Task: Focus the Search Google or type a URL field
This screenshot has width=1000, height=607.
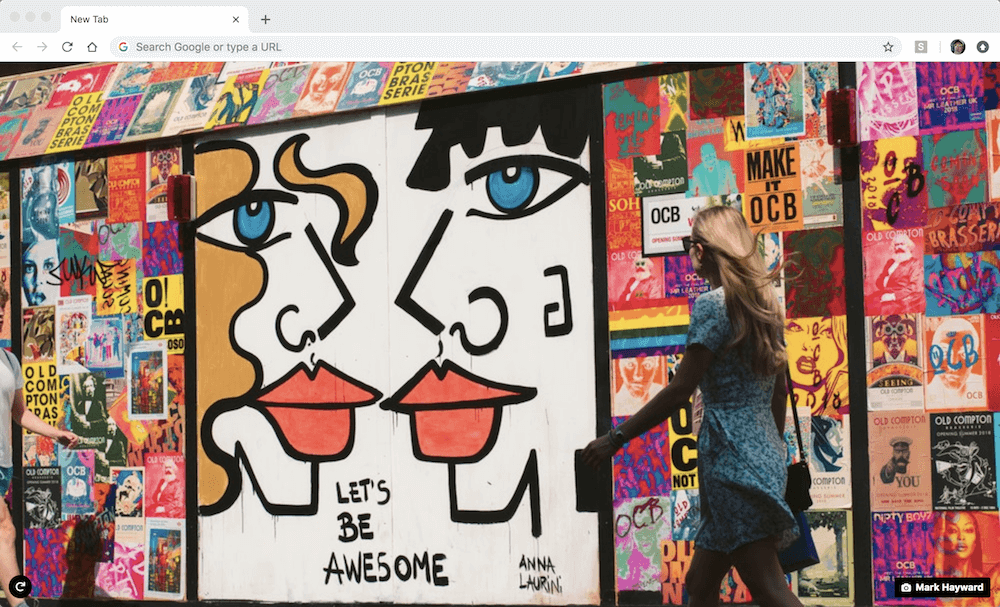Action: click(505, 47)
